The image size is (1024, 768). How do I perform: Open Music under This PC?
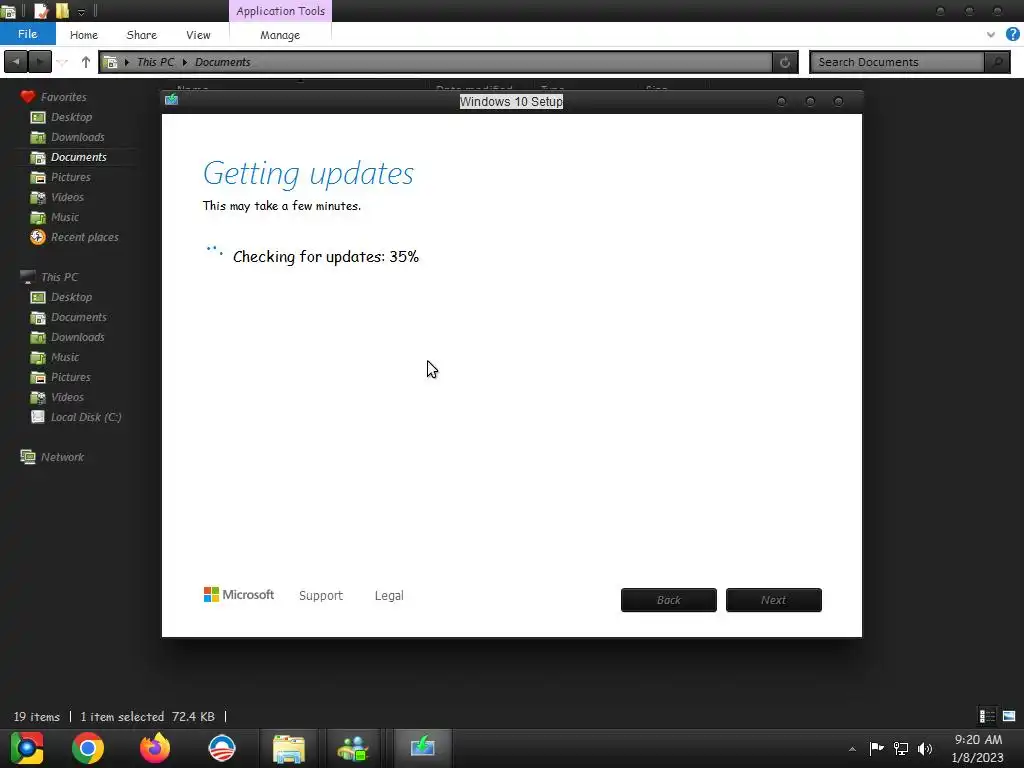[65, 357]
